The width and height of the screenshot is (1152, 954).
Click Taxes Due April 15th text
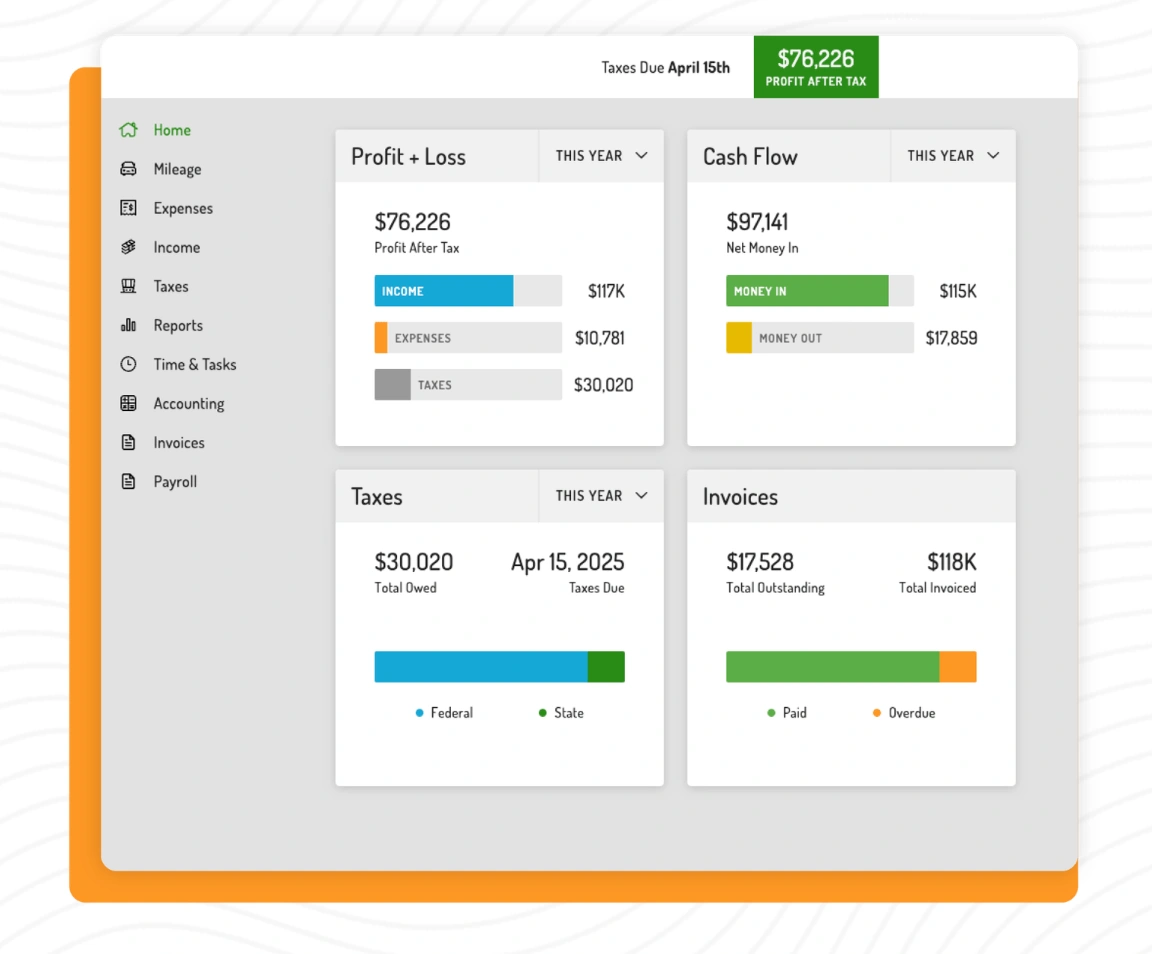666,68
